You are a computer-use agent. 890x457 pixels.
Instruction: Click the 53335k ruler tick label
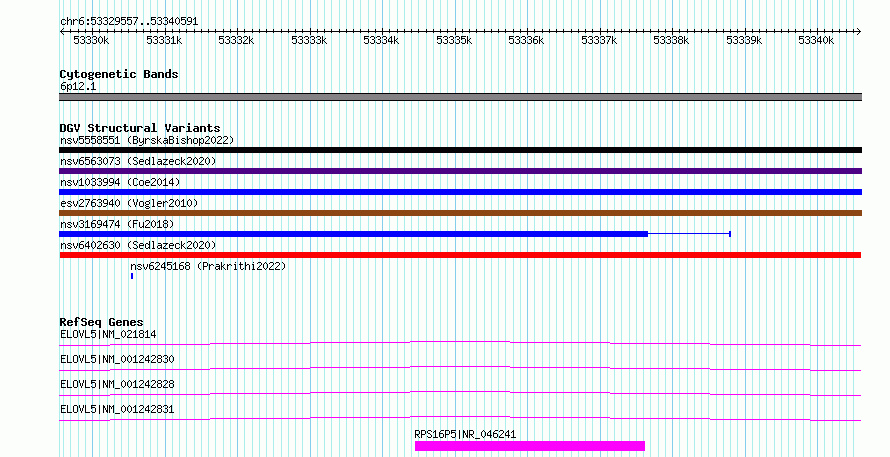(454, 40)
